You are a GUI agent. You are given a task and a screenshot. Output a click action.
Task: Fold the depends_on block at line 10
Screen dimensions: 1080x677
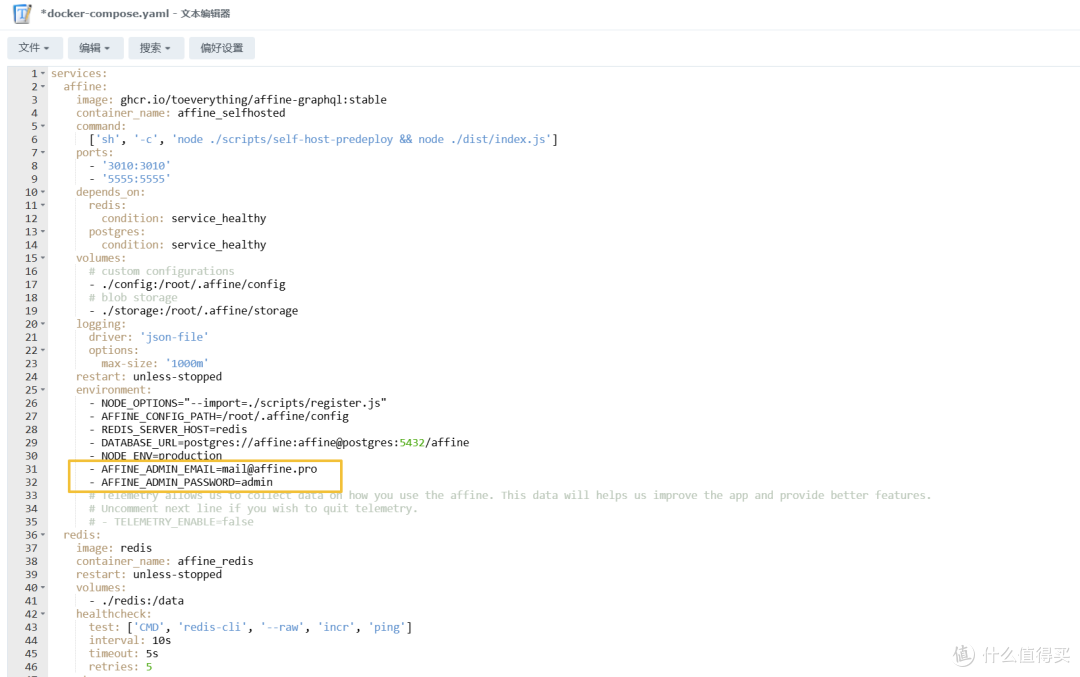[43, 192]
